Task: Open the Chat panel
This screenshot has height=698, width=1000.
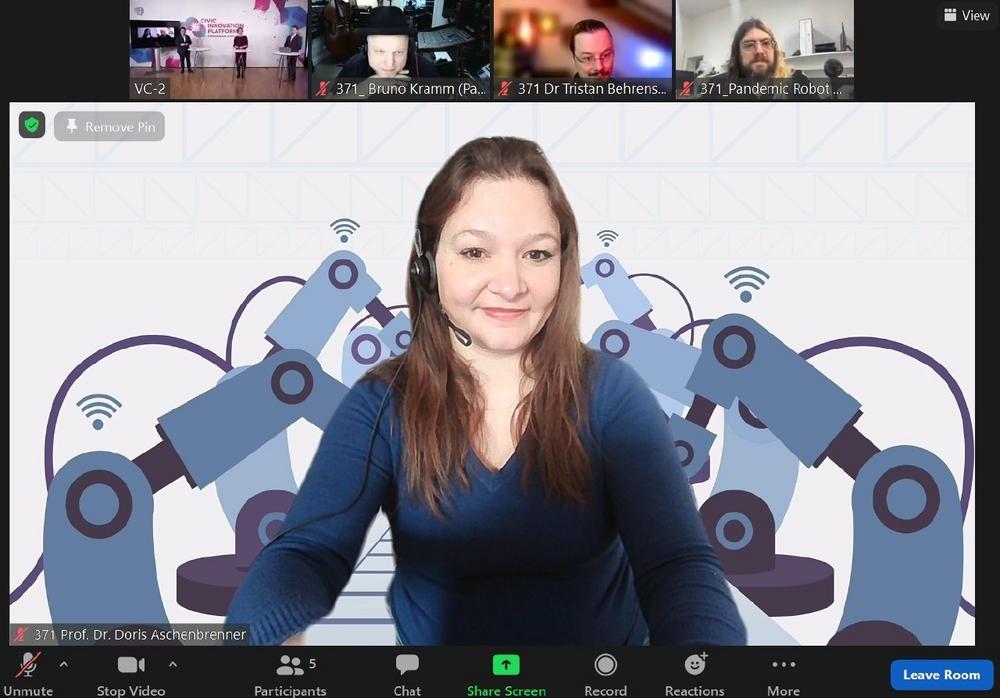Action: coord(407,666)
